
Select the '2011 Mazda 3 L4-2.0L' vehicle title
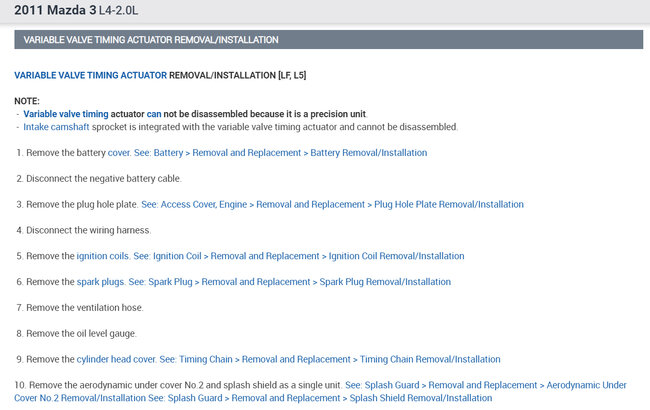pyautogui.click(x=76, y=10)
